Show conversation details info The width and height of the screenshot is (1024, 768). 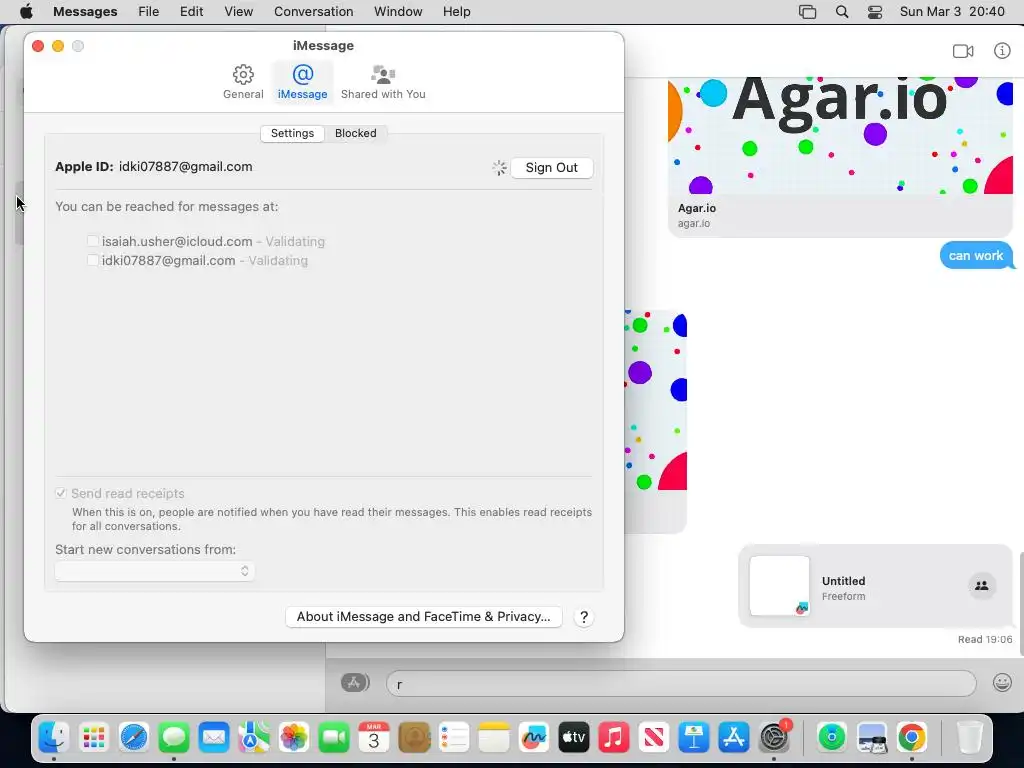[x=1002, y=51]
